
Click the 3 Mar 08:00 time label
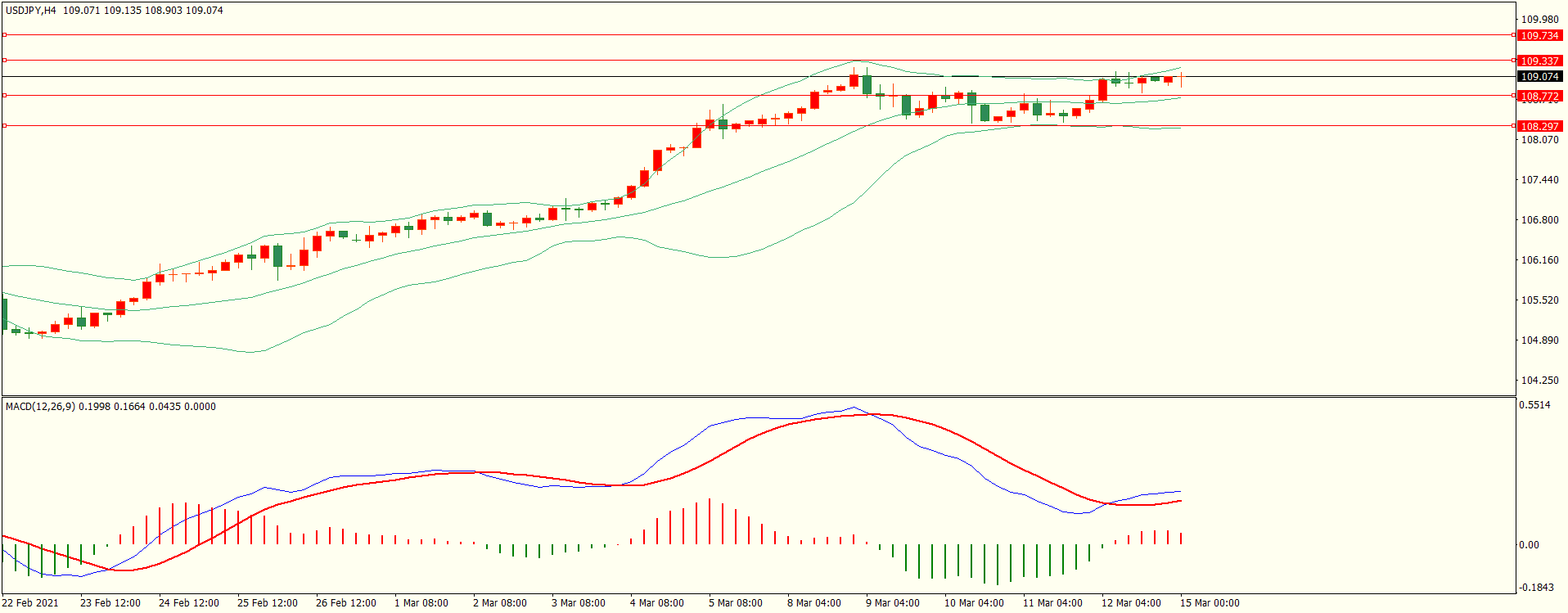pos(579,603)
